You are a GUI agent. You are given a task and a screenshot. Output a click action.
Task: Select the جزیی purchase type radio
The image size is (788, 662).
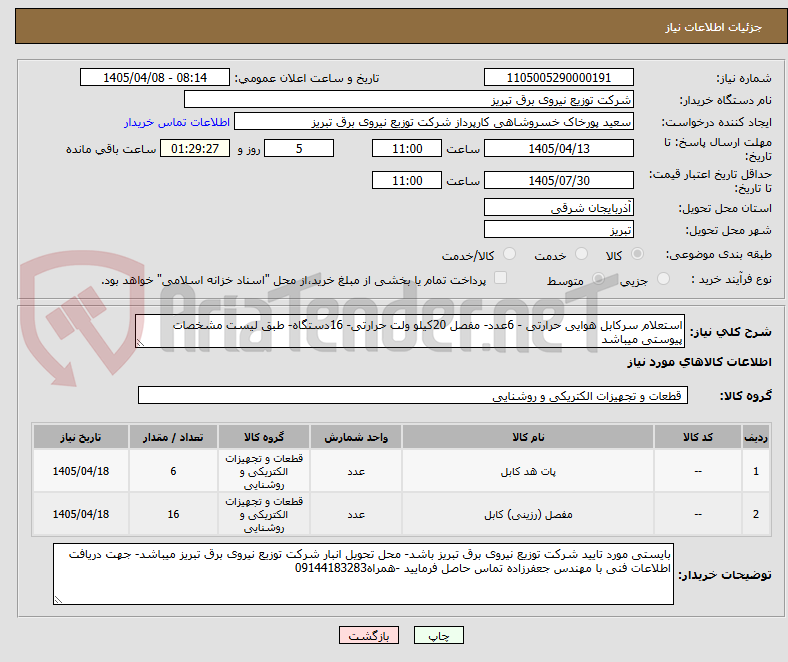click(663, 278)
